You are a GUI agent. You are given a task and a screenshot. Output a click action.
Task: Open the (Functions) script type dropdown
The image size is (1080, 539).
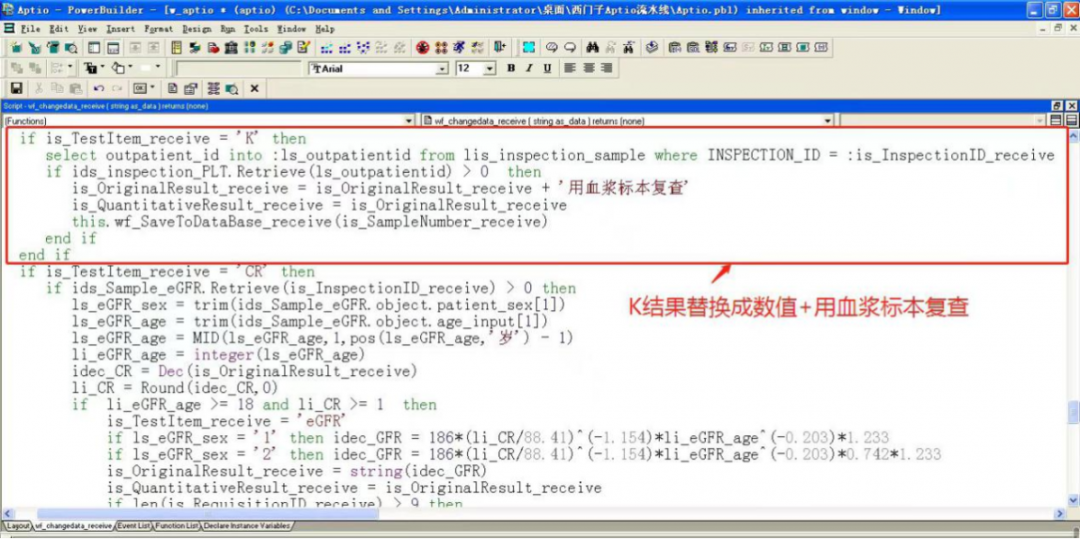pos(409,120)
